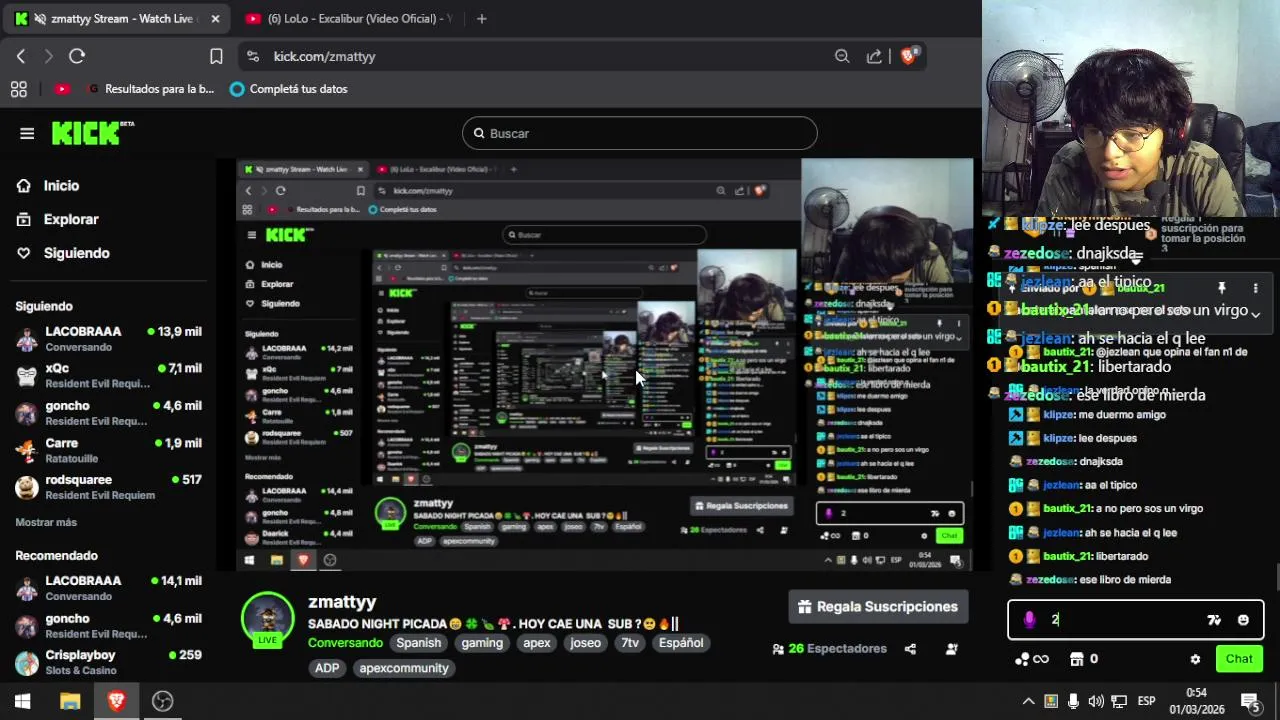1280x720 pixels.
Task: Send the message with the Chat button
Action: (x=1239, y=659)
